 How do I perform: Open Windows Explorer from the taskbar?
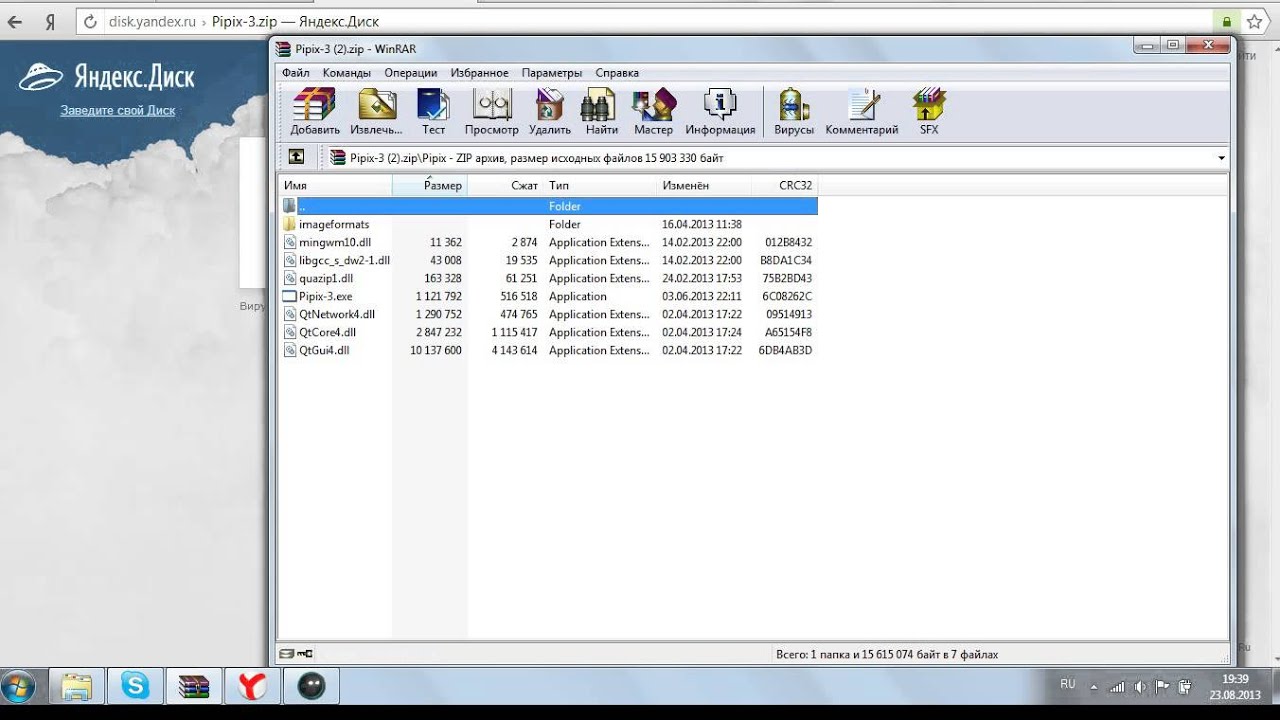(76, 686)
